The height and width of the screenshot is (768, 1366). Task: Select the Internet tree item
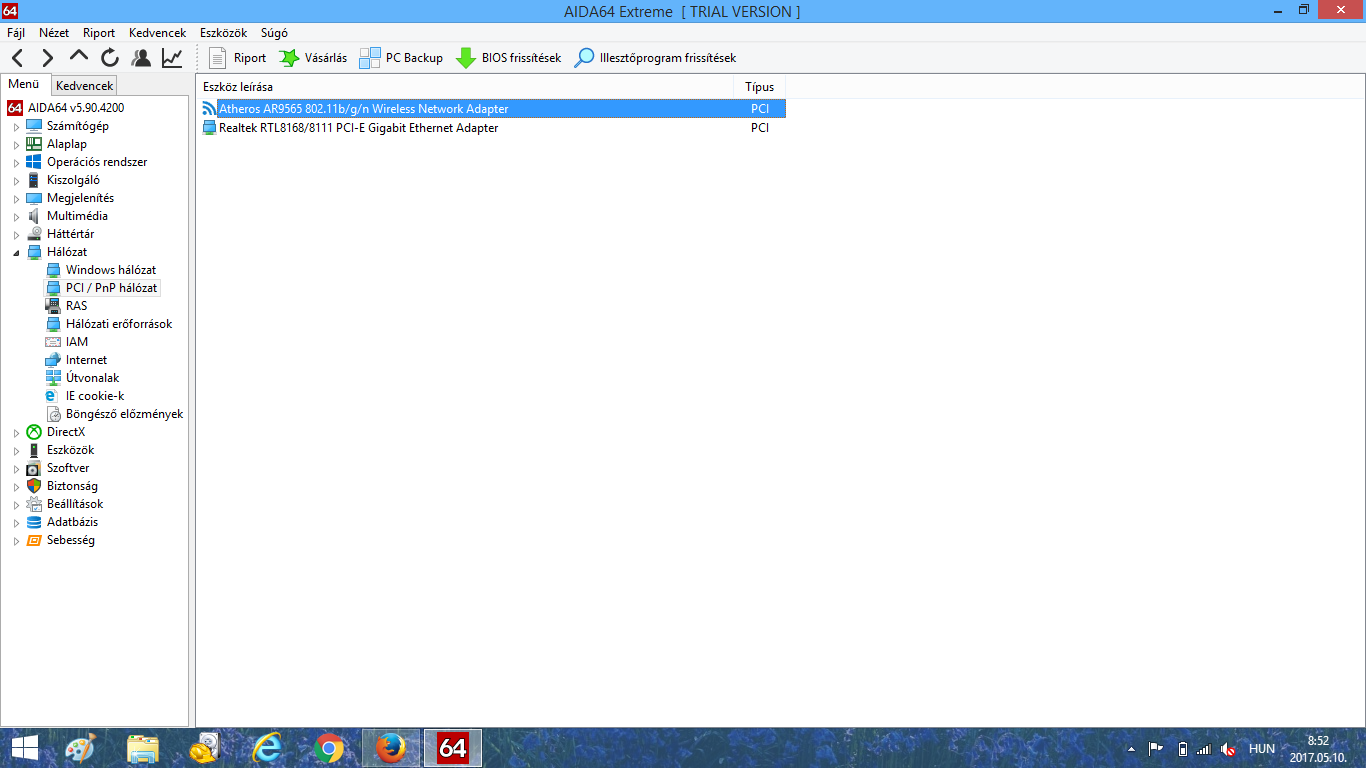pos(77,360)
